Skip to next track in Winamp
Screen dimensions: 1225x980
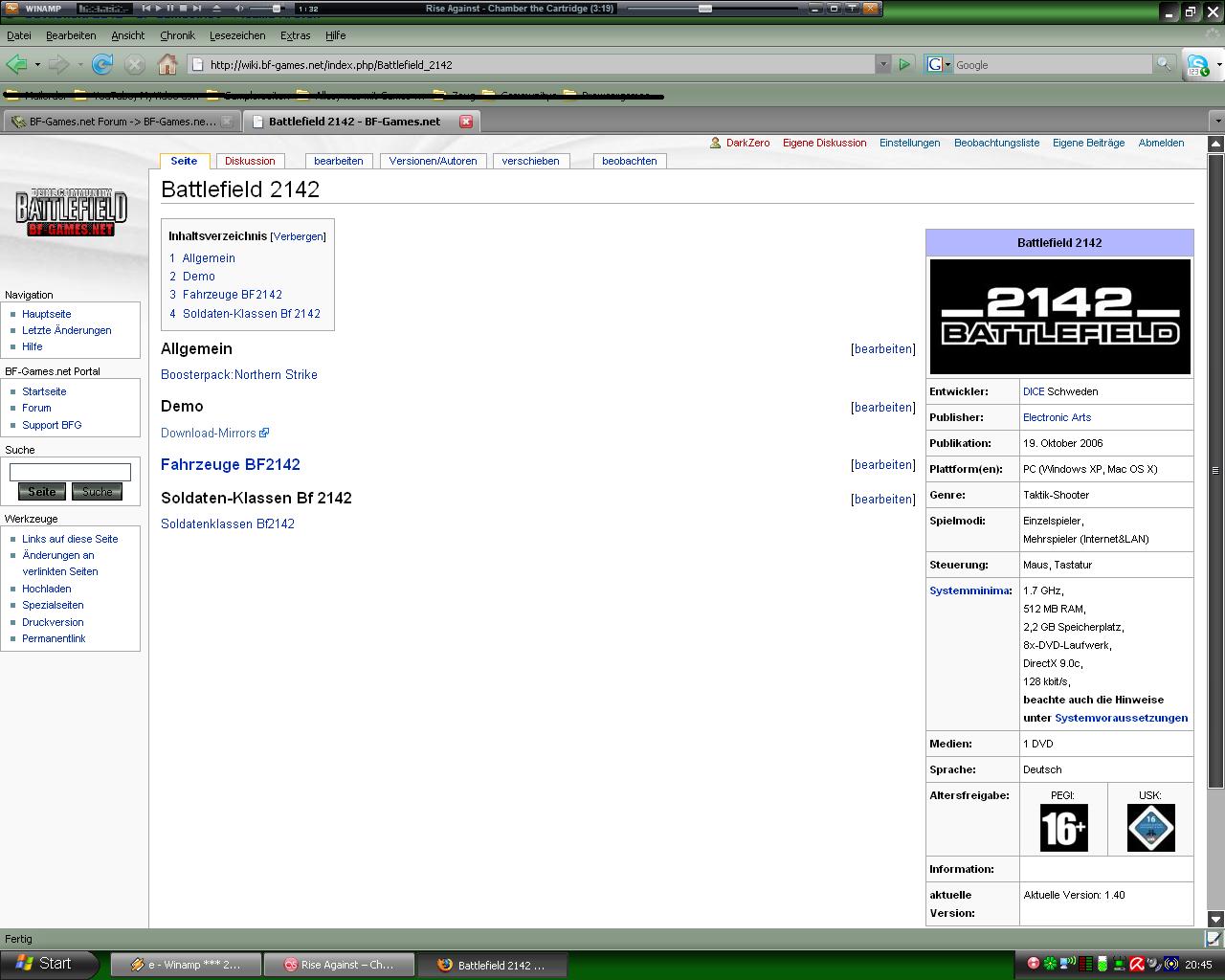click(x=196, y=8)
